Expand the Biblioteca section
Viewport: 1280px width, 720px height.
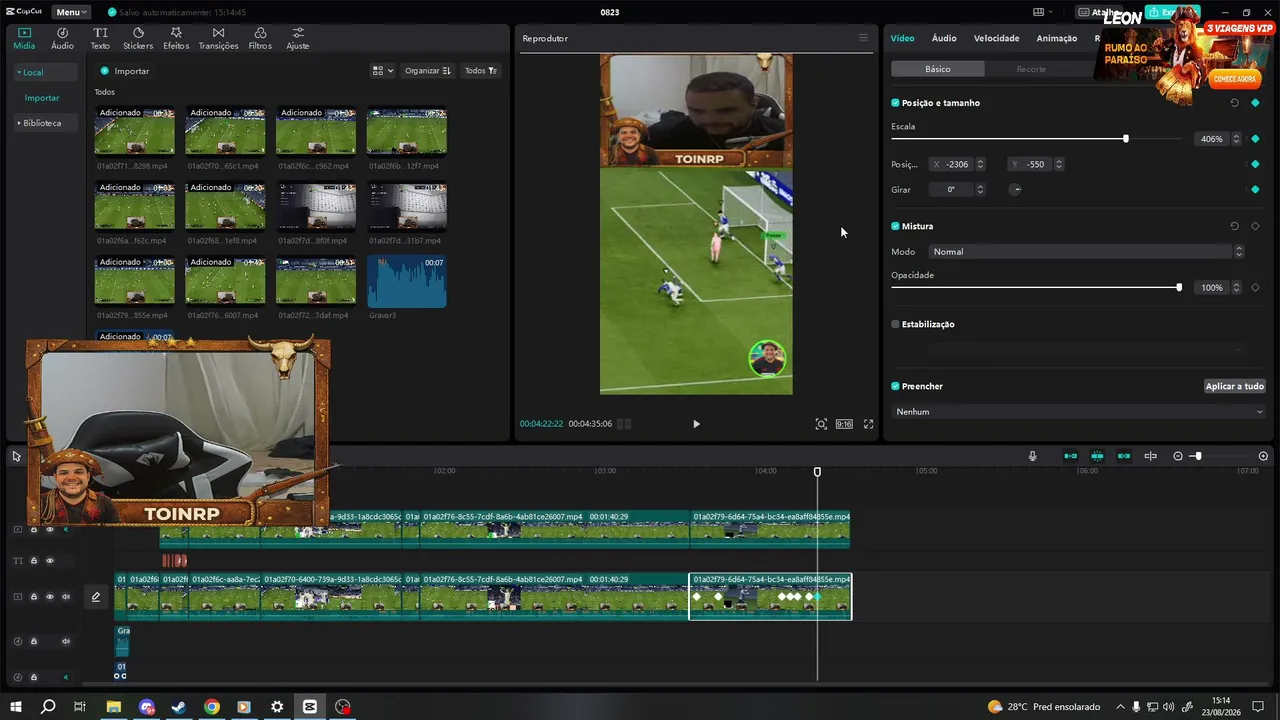point(40,123)
